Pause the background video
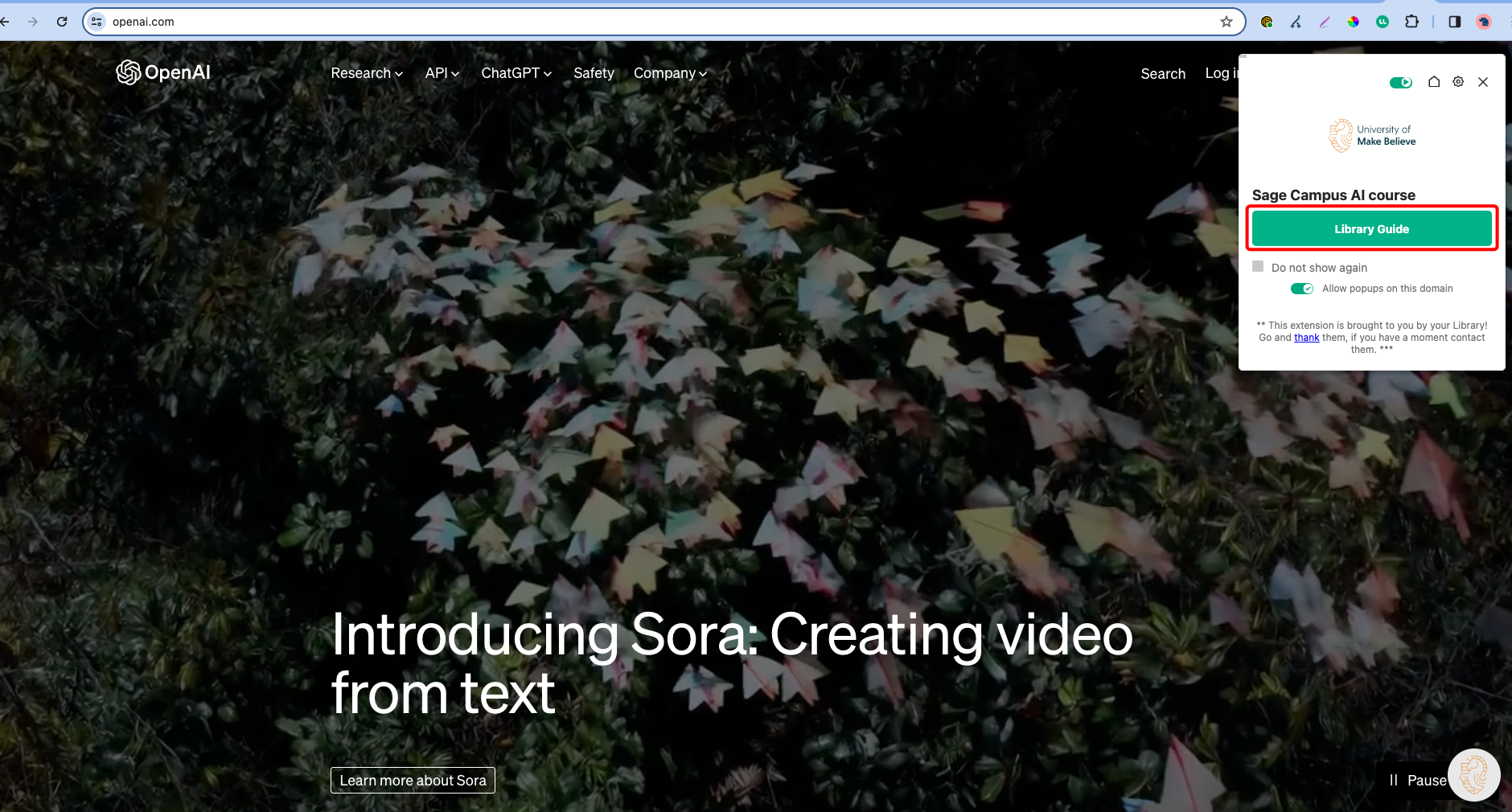The height and width of the screenshot is (812, 1512). click(x=1418, y=780)
